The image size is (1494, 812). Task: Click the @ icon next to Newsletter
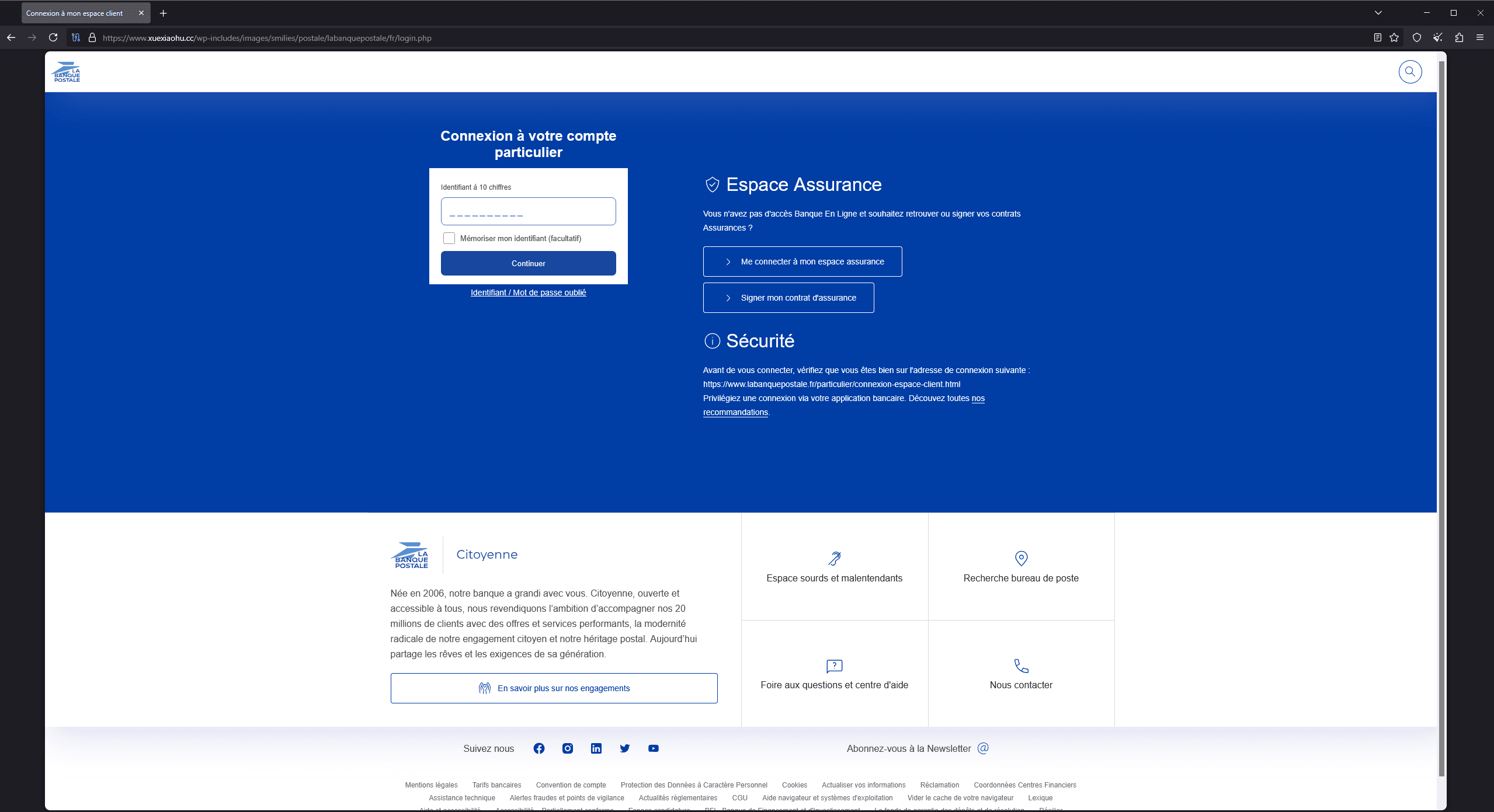click(984, 748)
